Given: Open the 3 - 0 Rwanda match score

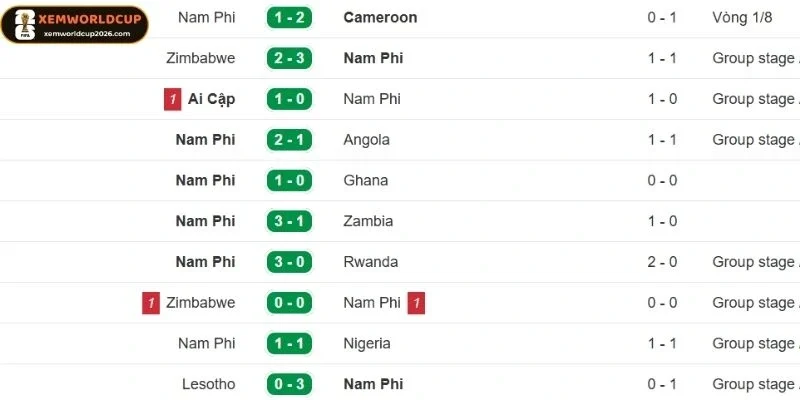Looking at the screenshot, I should click(x=290, y=262).
